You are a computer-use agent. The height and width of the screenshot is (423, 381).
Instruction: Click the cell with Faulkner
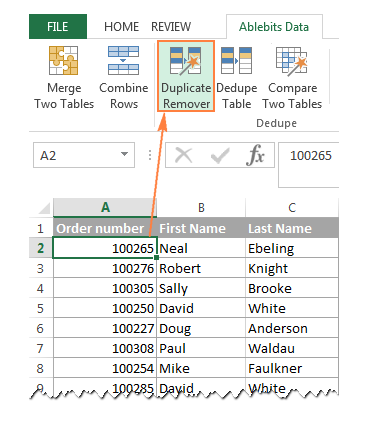(292, 368)
